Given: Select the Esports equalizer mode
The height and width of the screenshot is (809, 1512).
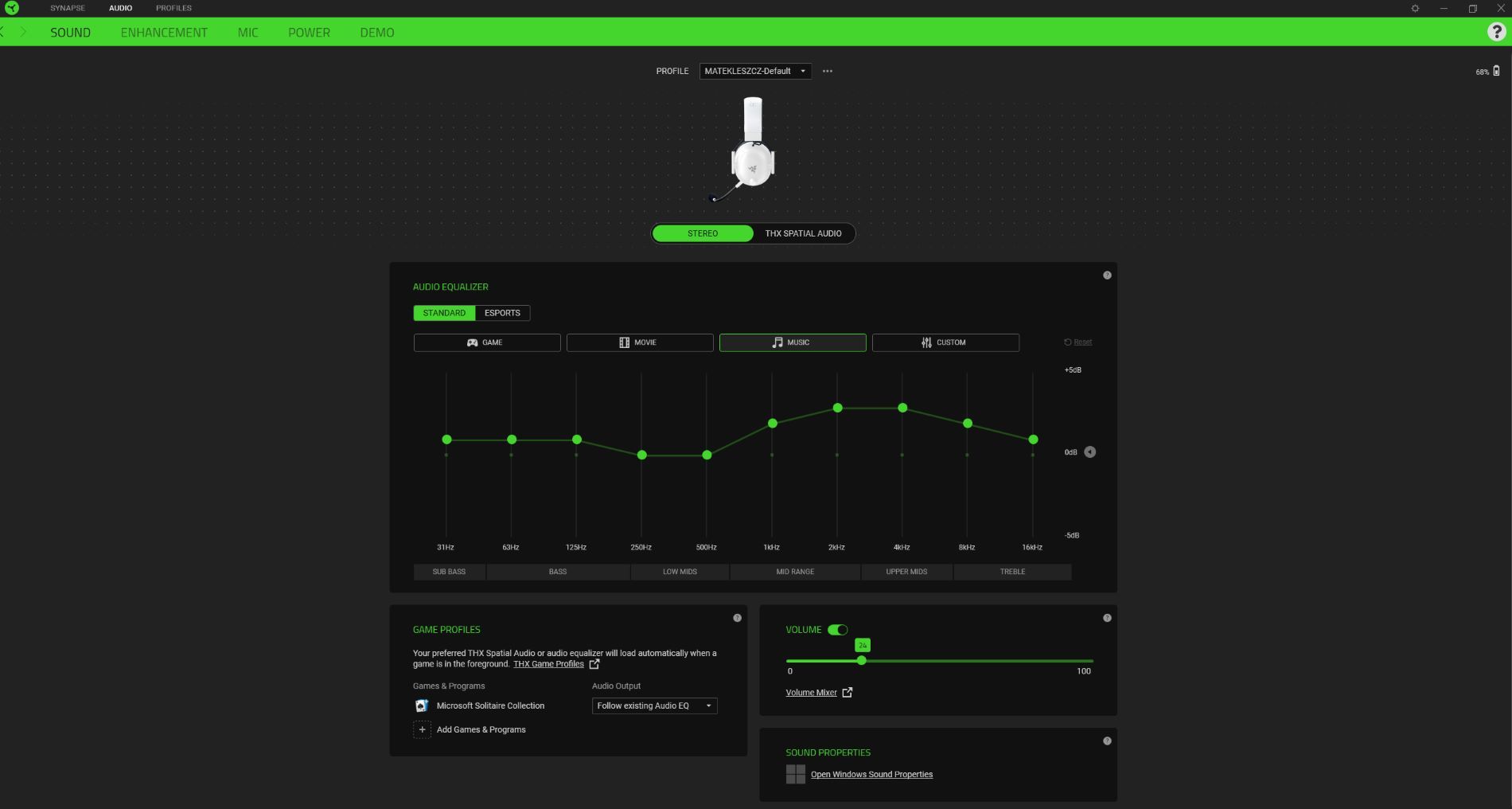Looking at the screenshot, I should point(502,313).
